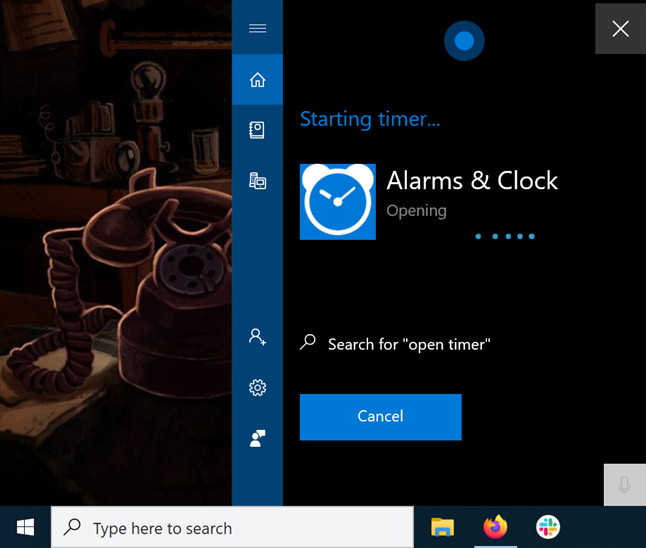Click the magnifier icon in taskbar search
The image size is (646, 548).
coord(72,527)
